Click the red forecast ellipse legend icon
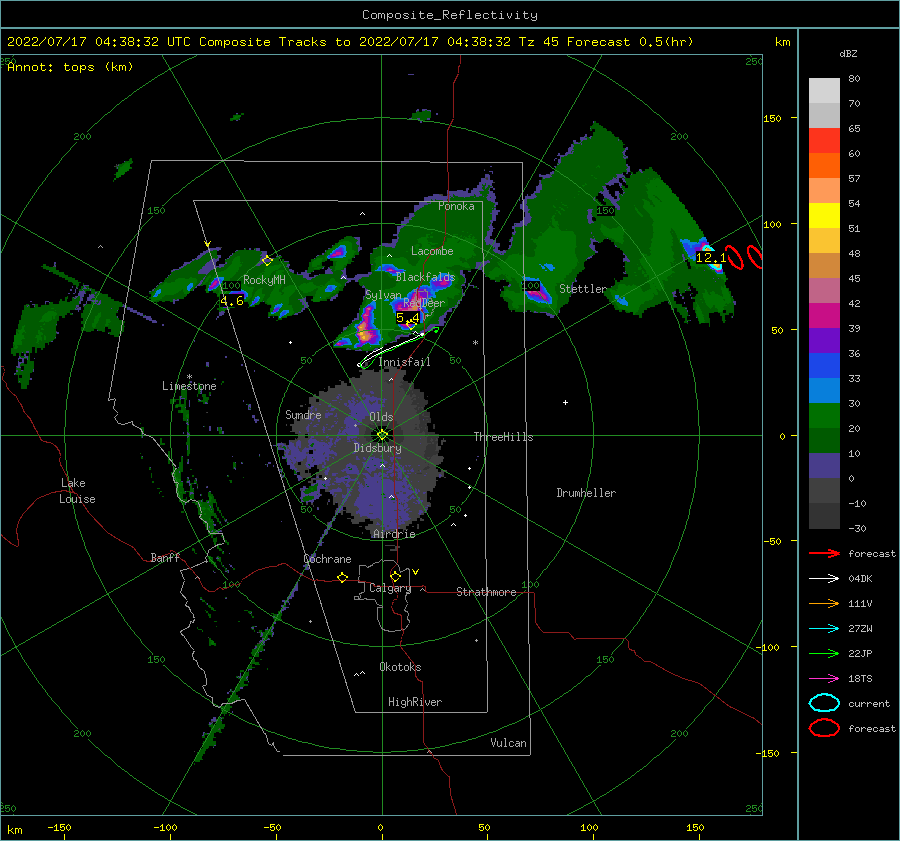The height and width of the screenshot is (841, 900). click(824, 728)
